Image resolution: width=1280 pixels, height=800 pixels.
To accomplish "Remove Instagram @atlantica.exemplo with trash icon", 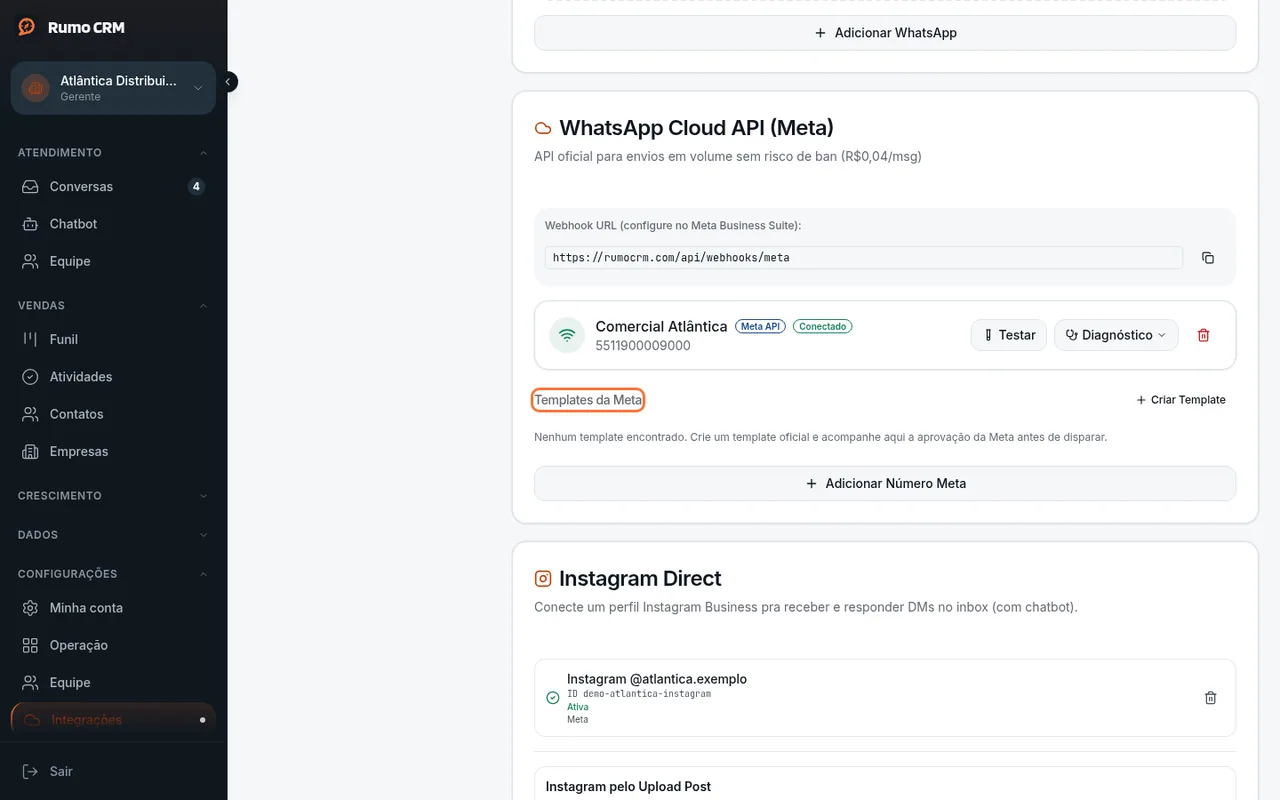I will (x=1210, y=698).
